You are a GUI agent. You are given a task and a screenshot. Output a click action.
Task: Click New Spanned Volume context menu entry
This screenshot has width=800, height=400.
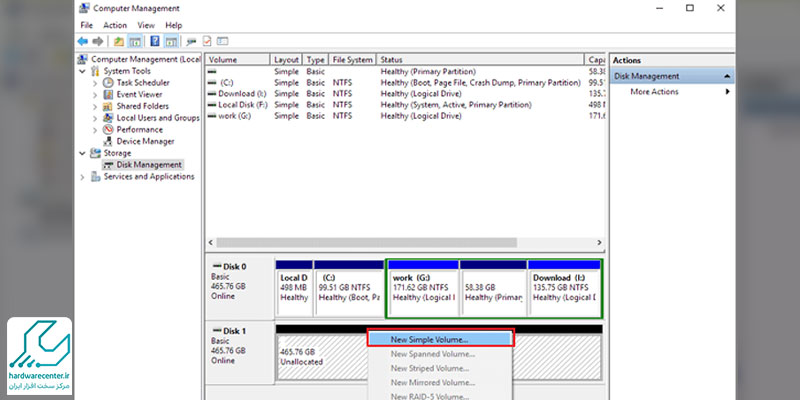[x=440, y=354]
